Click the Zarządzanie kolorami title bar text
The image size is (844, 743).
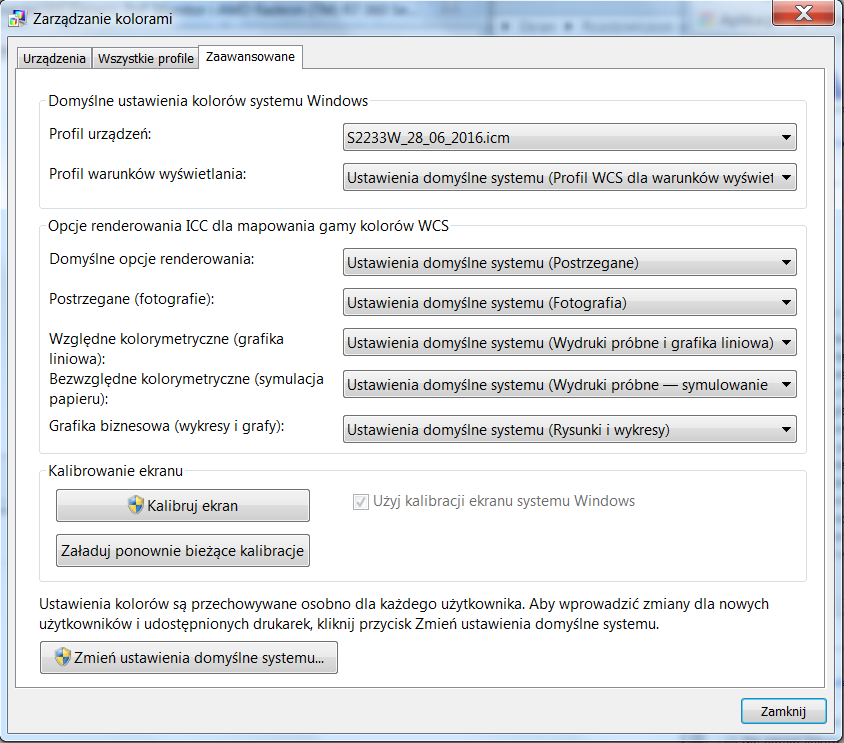tap(103, 19)
